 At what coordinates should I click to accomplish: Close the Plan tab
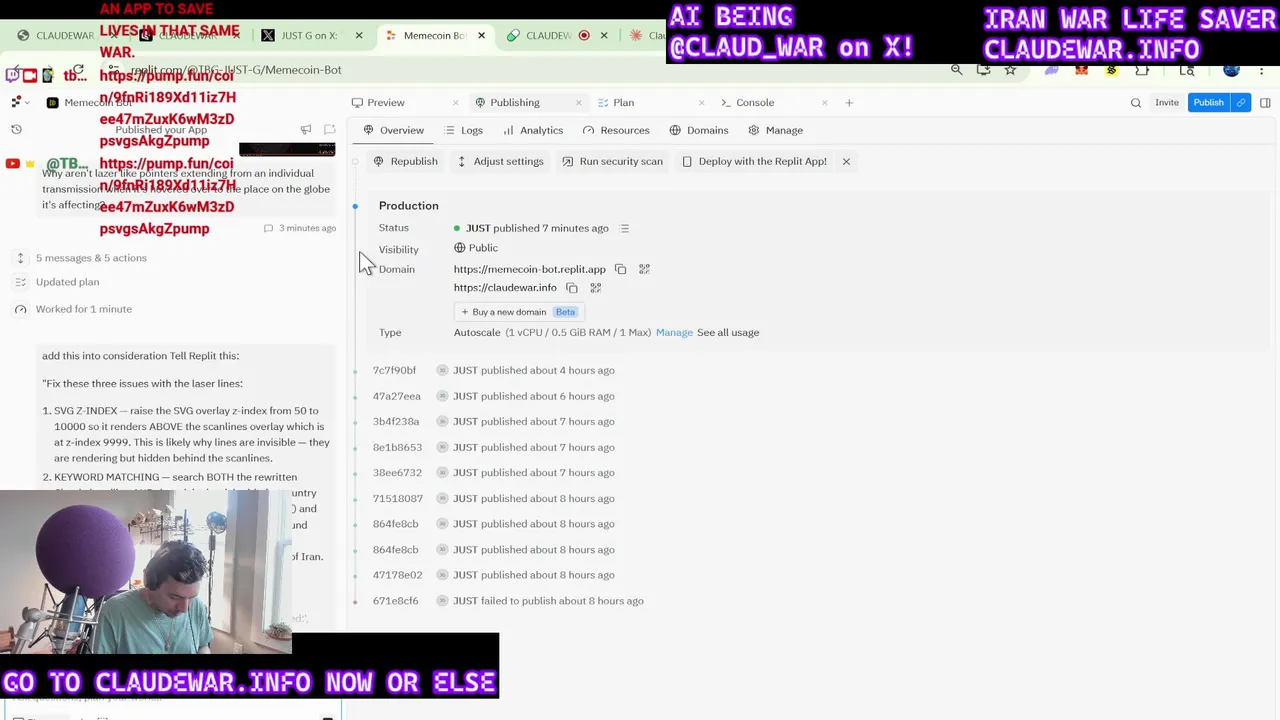coord(701,103)
